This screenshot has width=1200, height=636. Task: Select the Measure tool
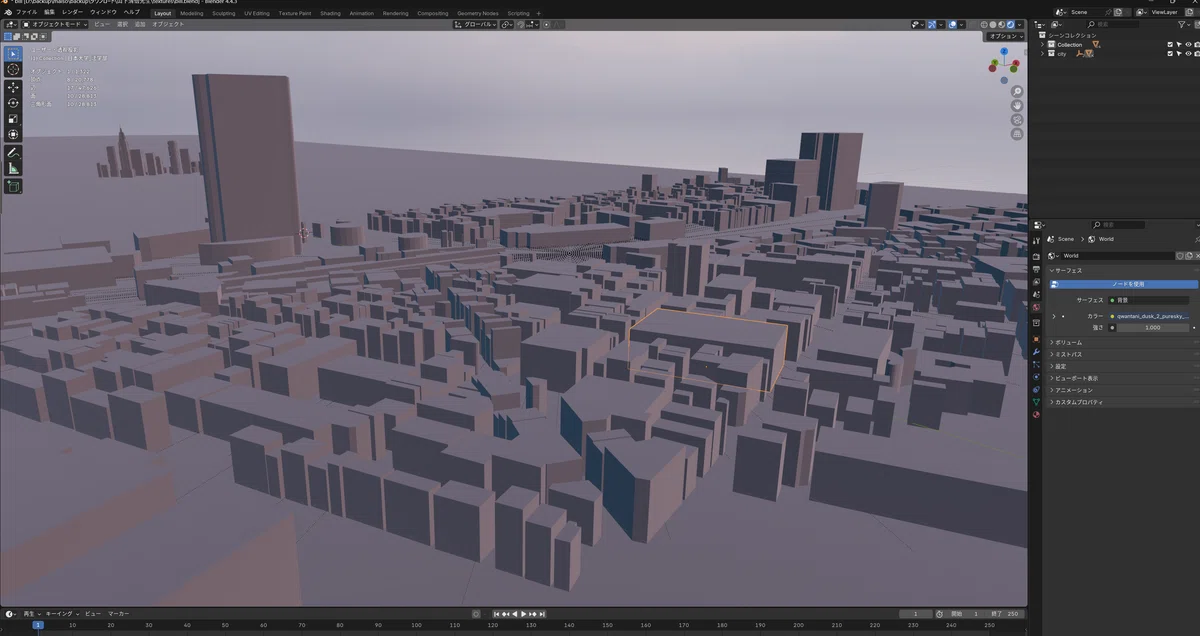[13, 169]
